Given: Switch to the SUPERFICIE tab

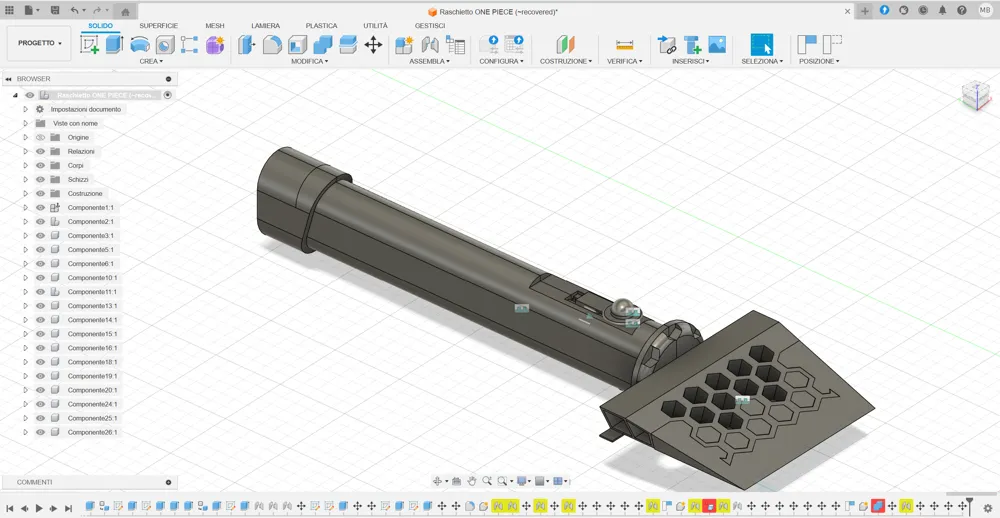Looking at the screenshot, I should pos(159,26).
